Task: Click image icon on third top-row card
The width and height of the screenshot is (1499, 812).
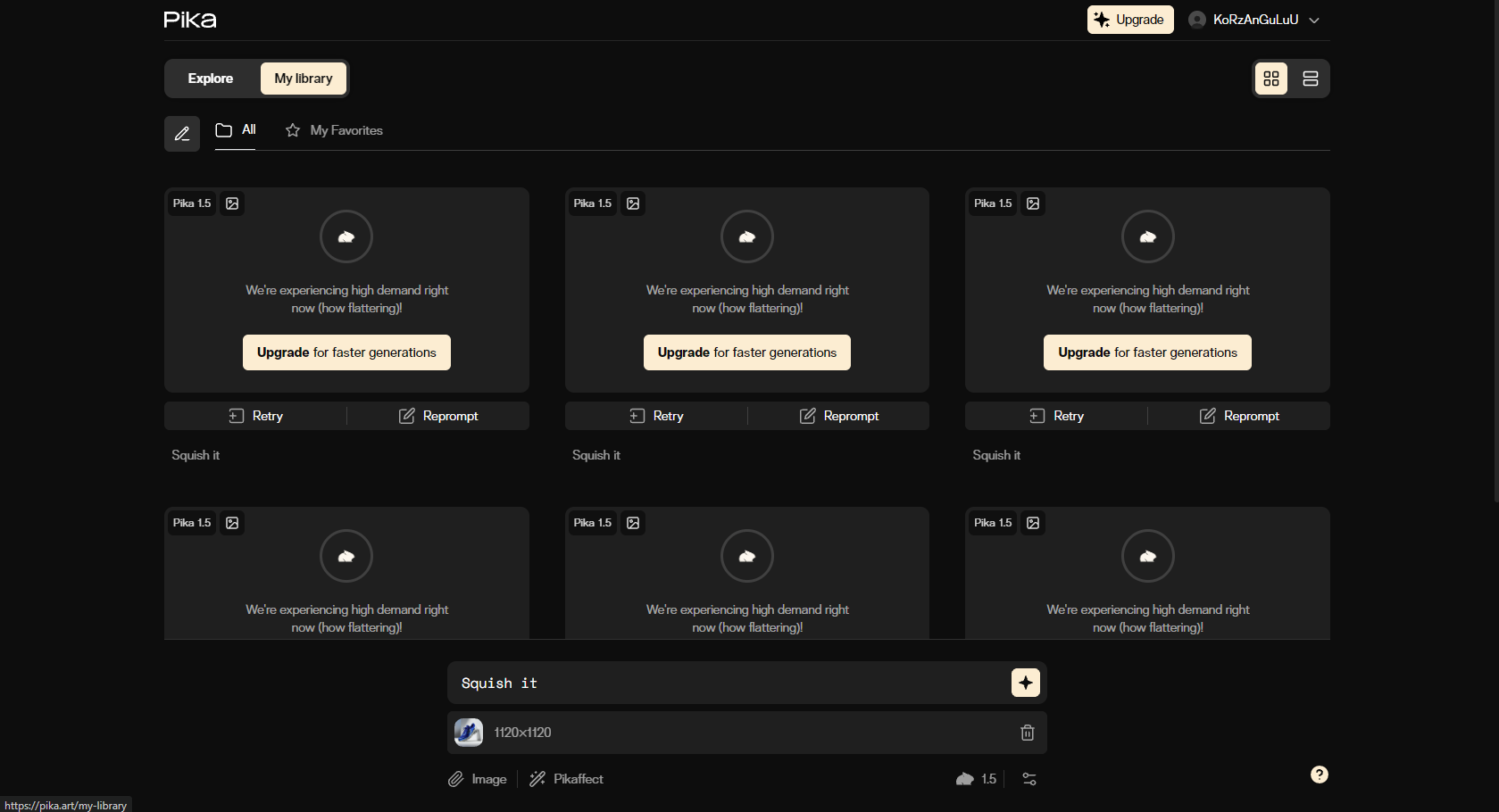Action: (x=1033, y=203)
